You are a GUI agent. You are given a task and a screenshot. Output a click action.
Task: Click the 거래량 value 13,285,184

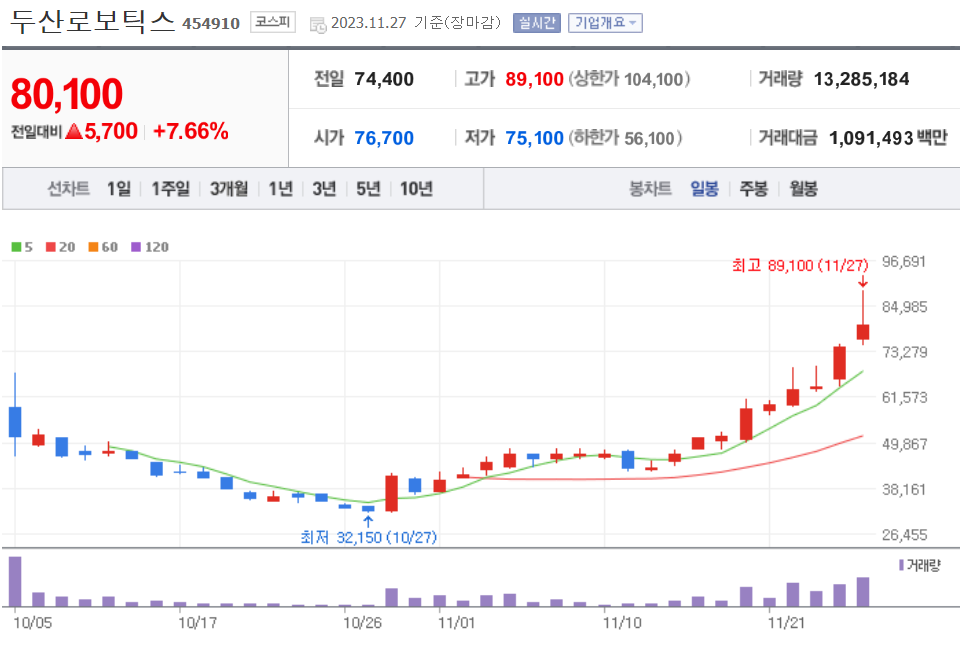click(x=861, y=79)
